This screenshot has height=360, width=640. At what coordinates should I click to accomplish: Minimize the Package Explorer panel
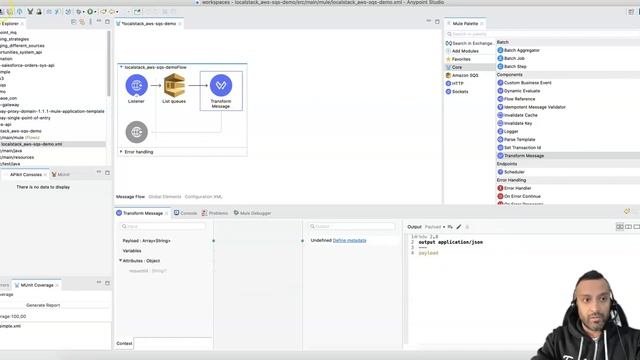point(99,21)
